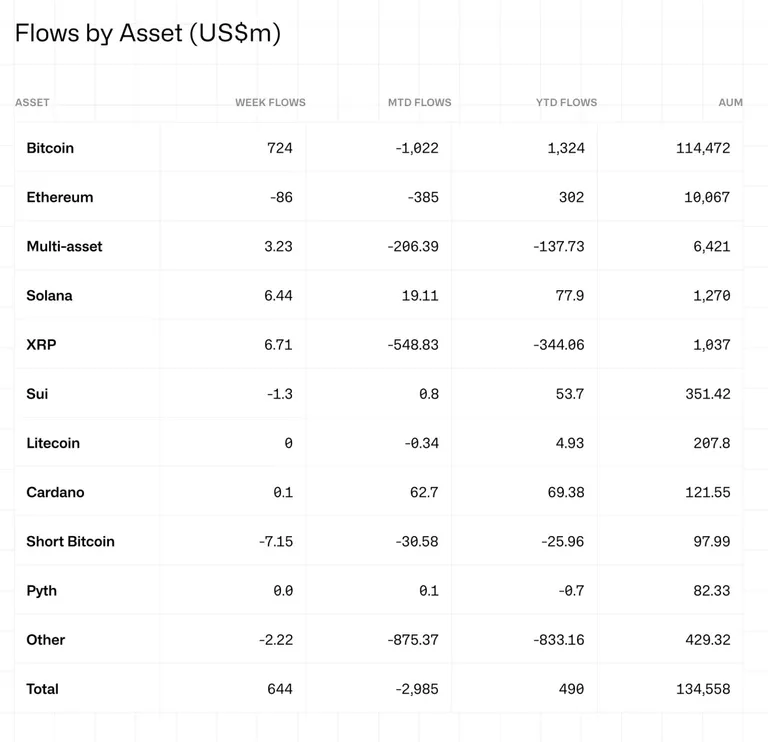Click Total MTD flows value -2,985
768x742 pixels.
click(x=417, y=689)
